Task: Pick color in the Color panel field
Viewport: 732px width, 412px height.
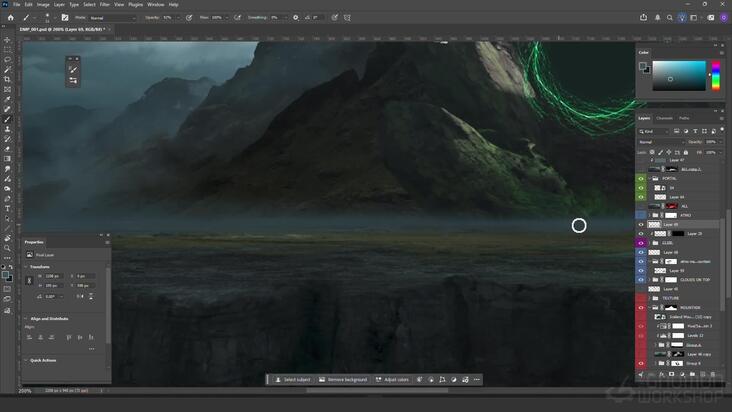Action: click(679, 75)
